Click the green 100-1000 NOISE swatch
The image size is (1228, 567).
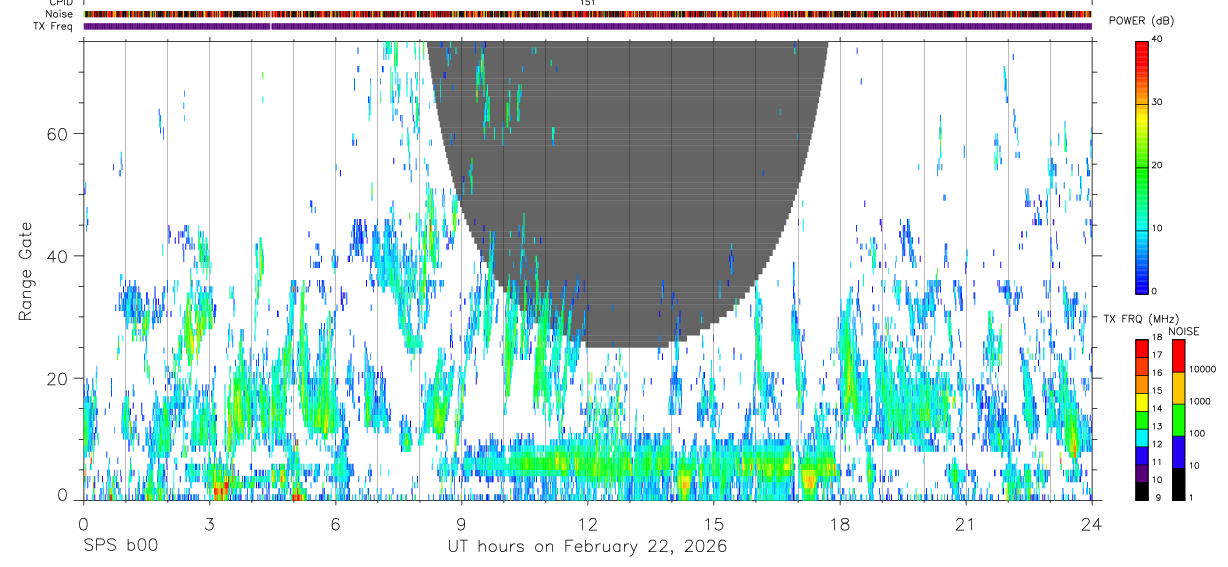pos(1178,419)
